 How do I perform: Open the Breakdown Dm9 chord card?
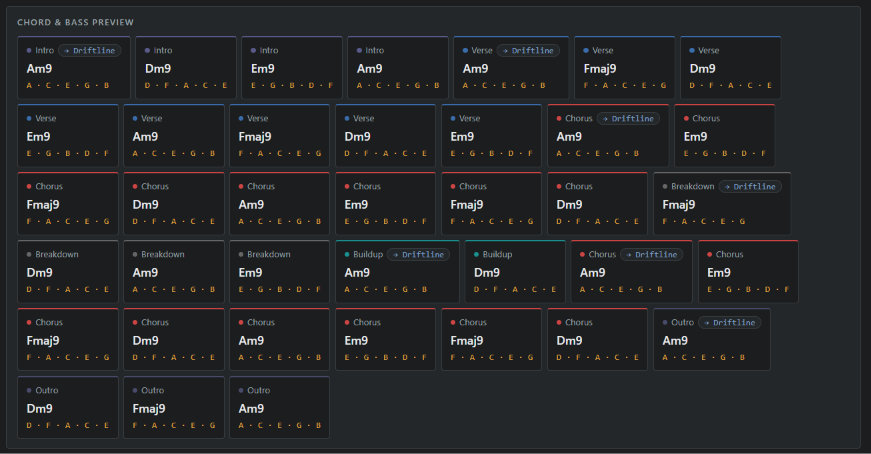tap(68, 272)
